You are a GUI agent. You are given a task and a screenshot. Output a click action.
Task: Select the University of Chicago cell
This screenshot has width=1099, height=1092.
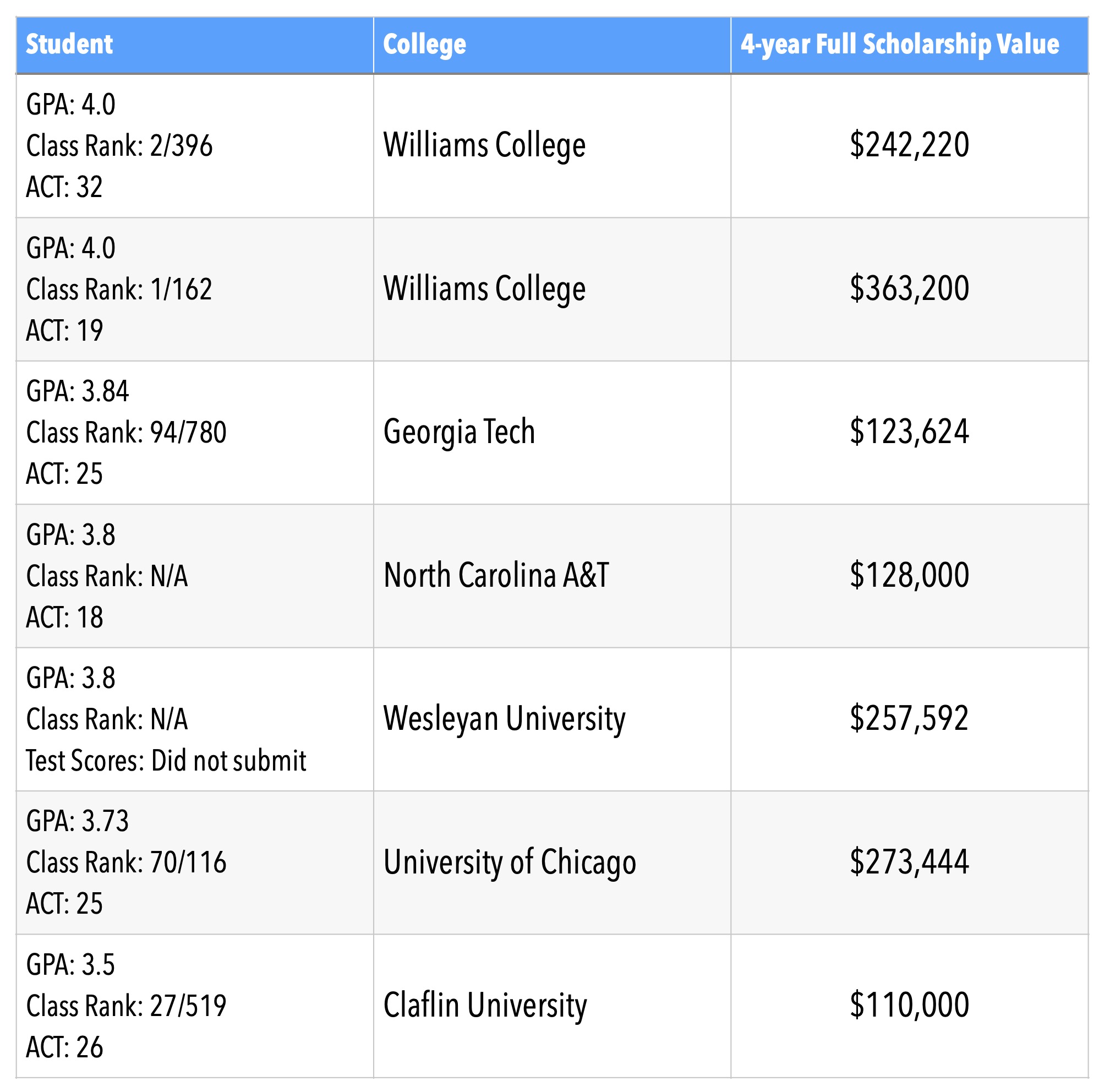pos(510,862)
